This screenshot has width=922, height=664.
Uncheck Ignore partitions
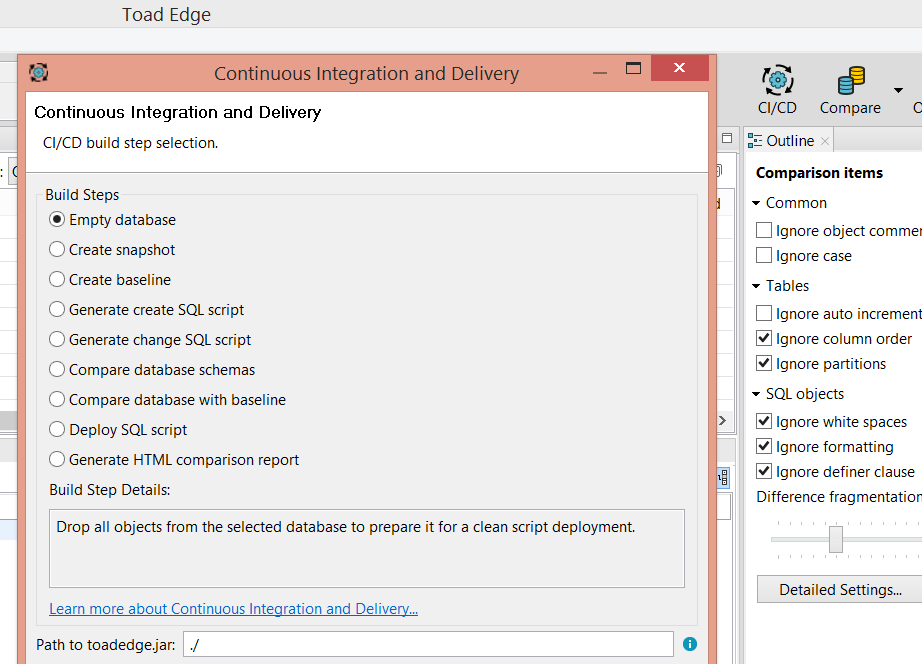[x=764, y=363]
